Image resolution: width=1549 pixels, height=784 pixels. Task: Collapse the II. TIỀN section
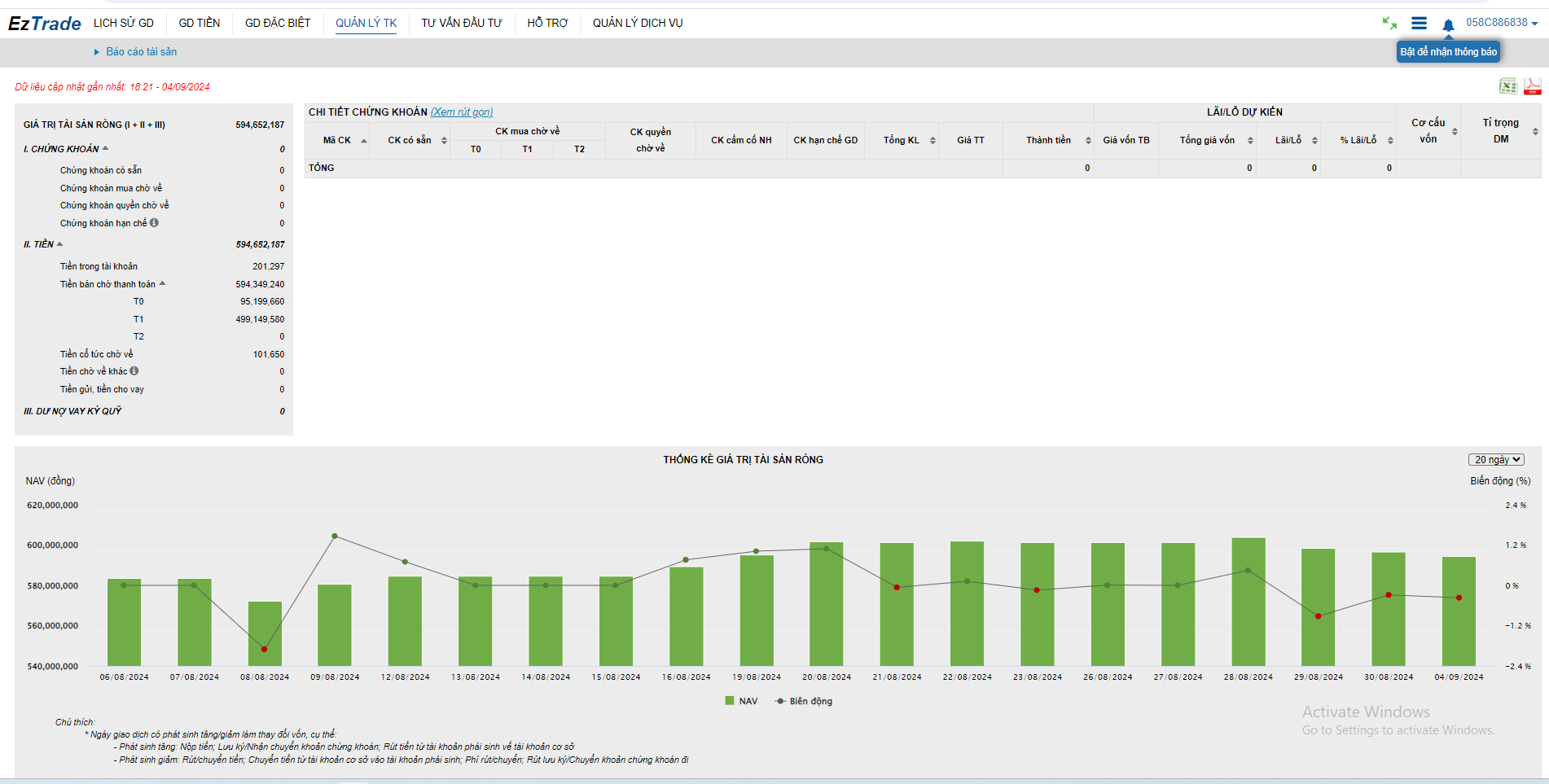coord(60,243)
